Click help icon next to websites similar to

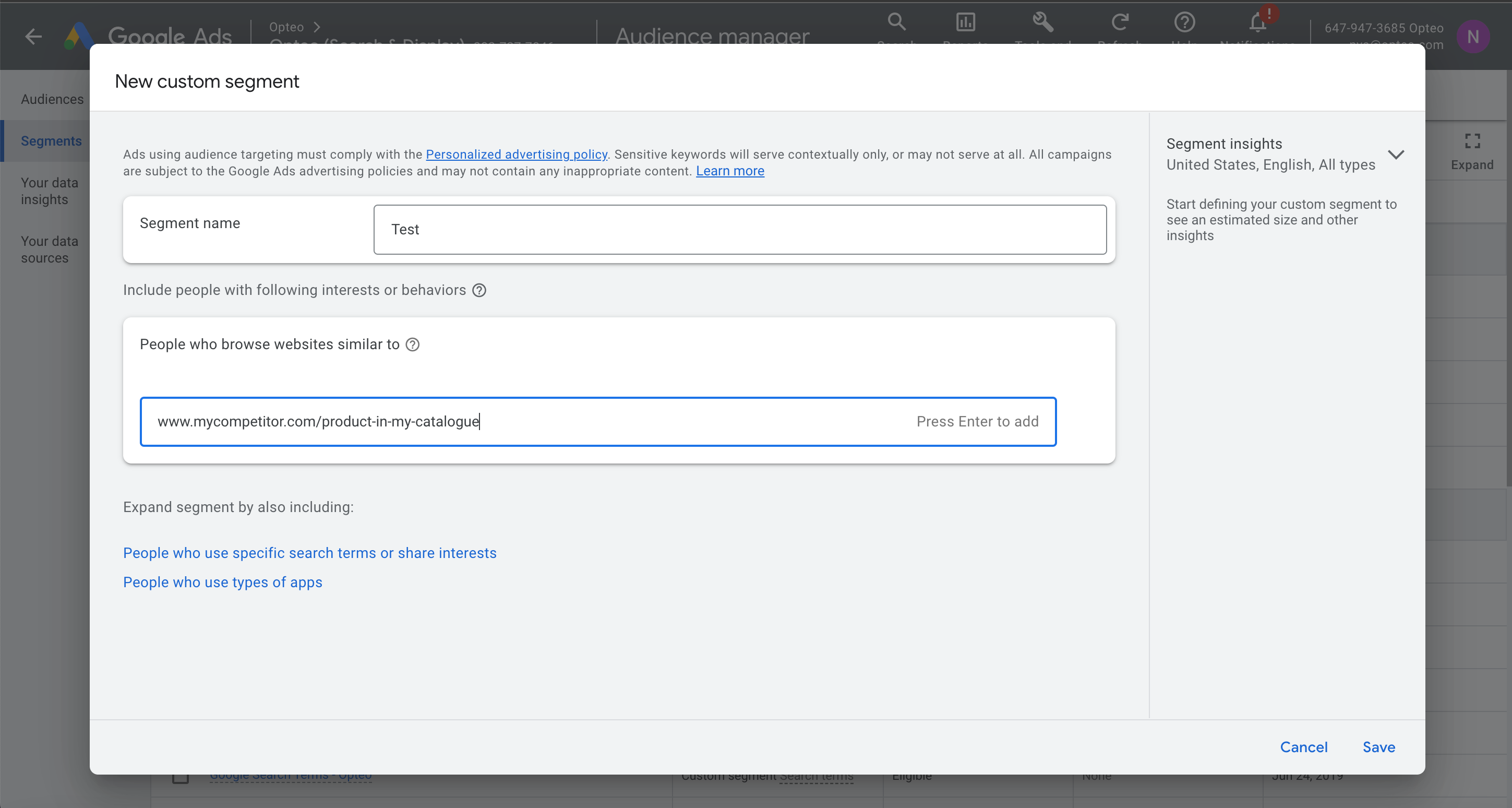413,344
